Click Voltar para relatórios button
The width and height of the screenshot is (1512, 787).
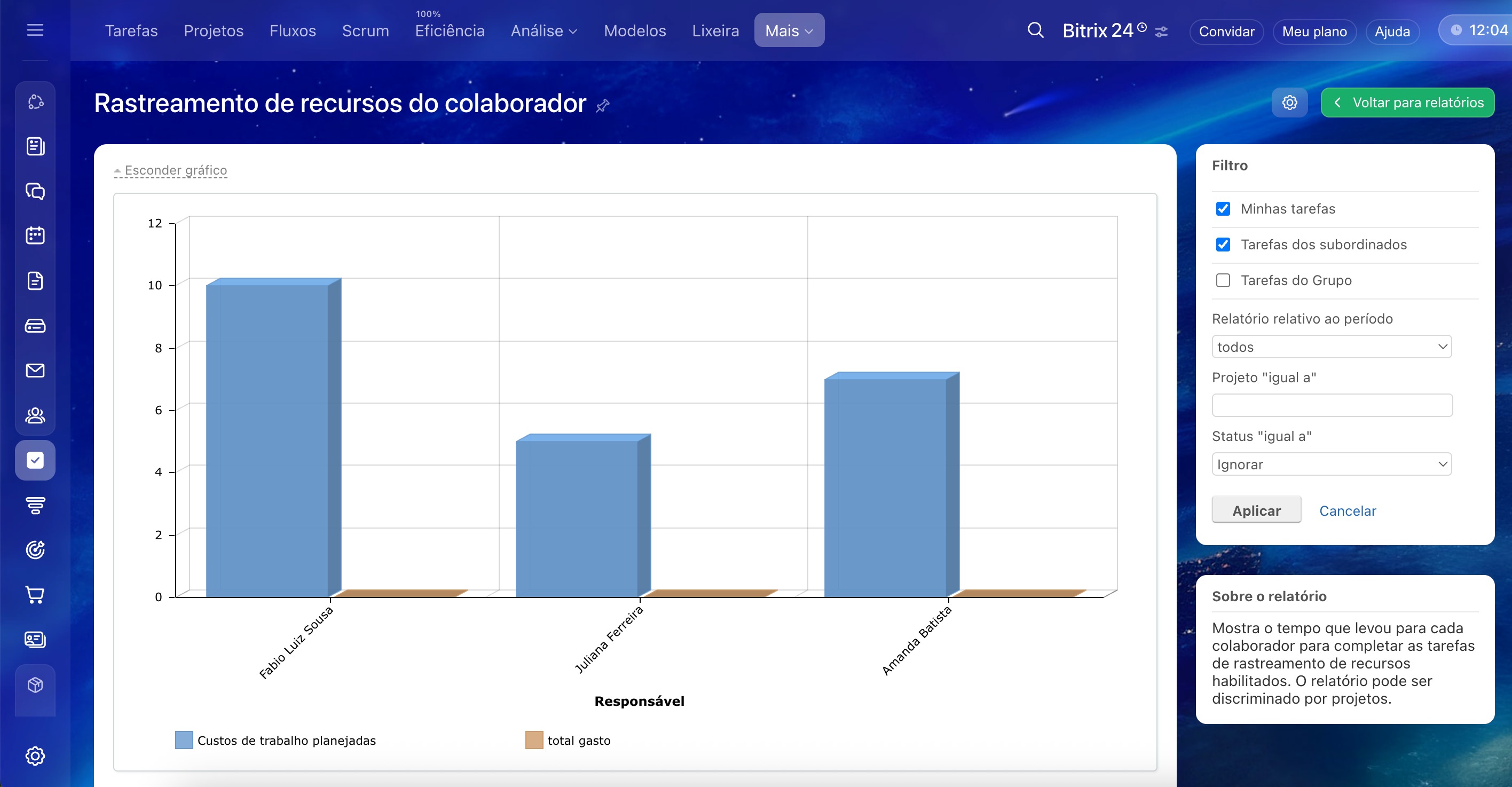[1407, 103]
